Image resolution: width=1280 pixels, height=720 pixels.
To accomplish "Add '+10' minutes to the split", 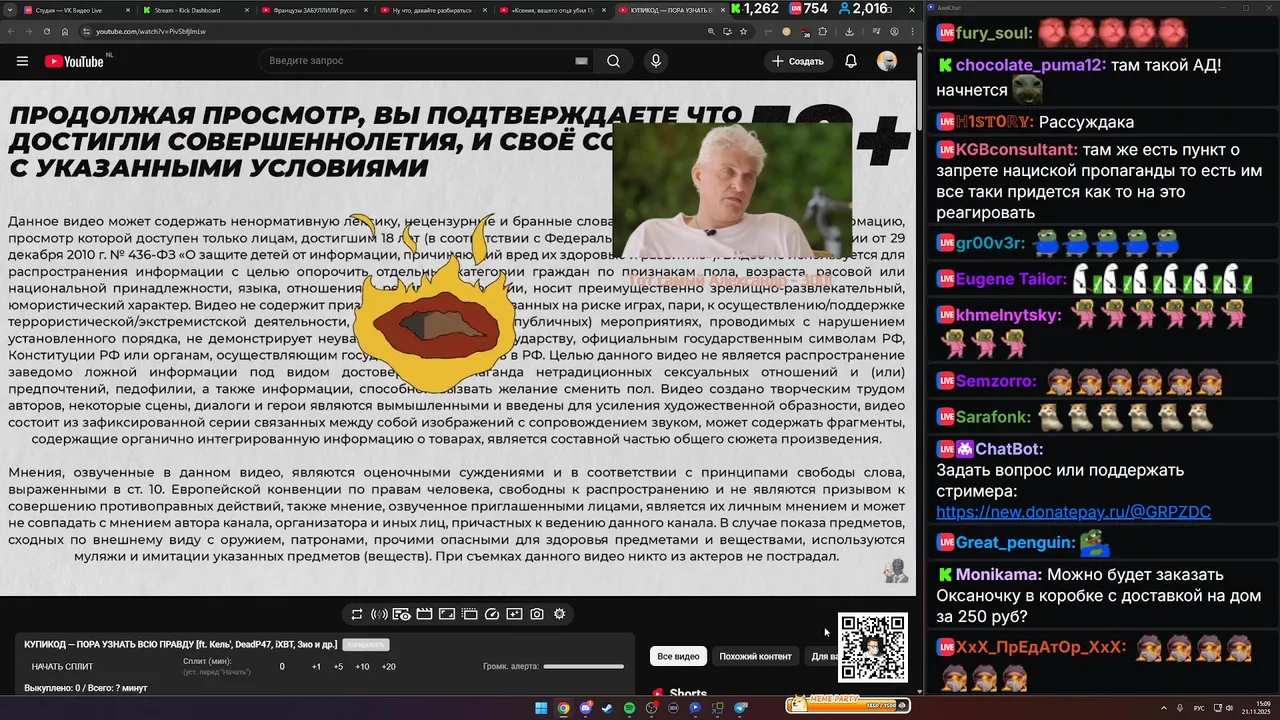I will click(x=362, y=667).
